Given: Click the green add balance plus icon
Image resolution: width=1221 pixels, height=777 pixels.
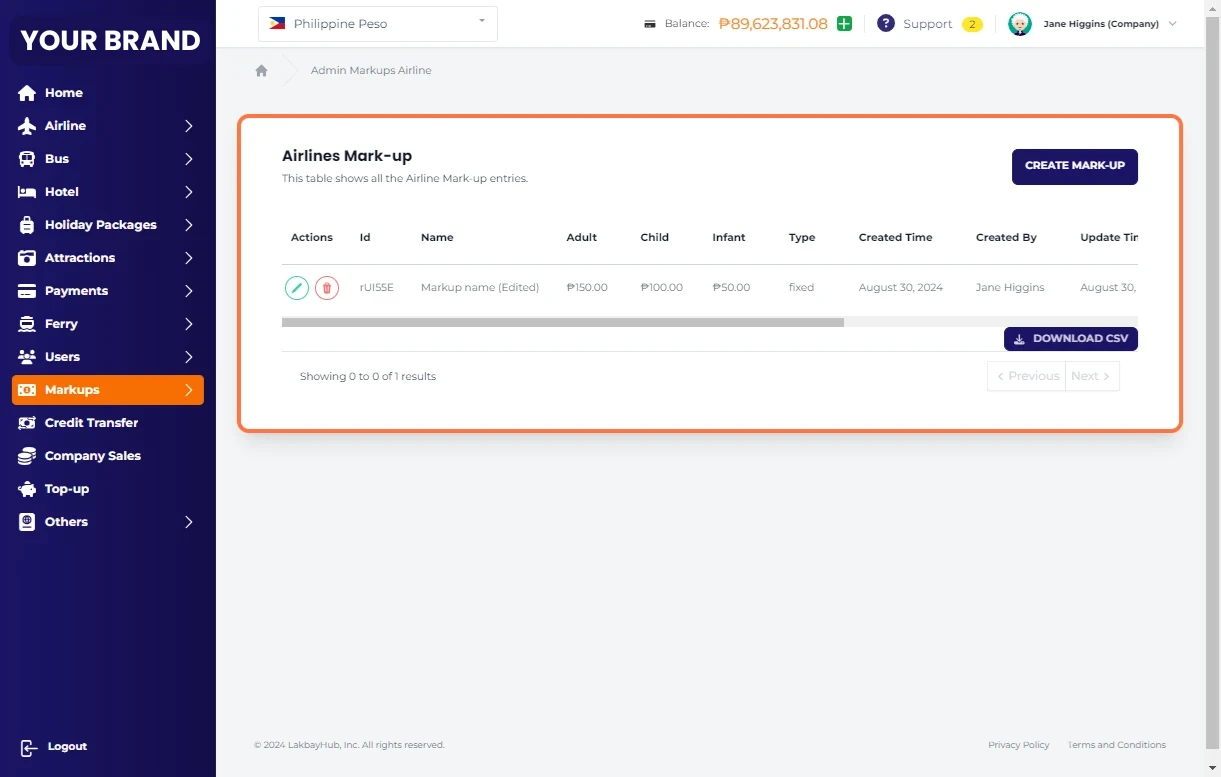Looking at the screenshot, I should tap(844, 24).
